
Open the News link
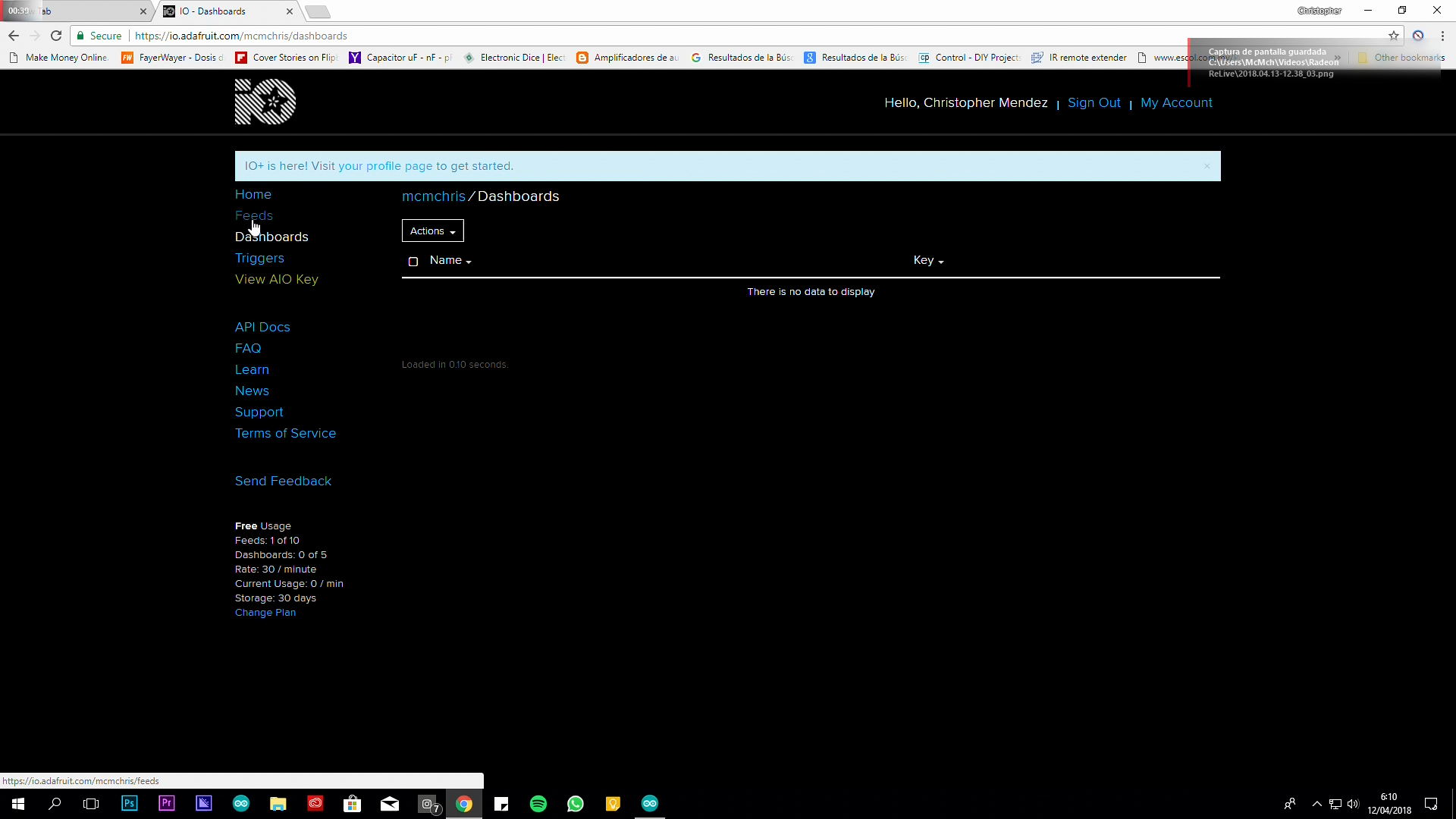252,391
